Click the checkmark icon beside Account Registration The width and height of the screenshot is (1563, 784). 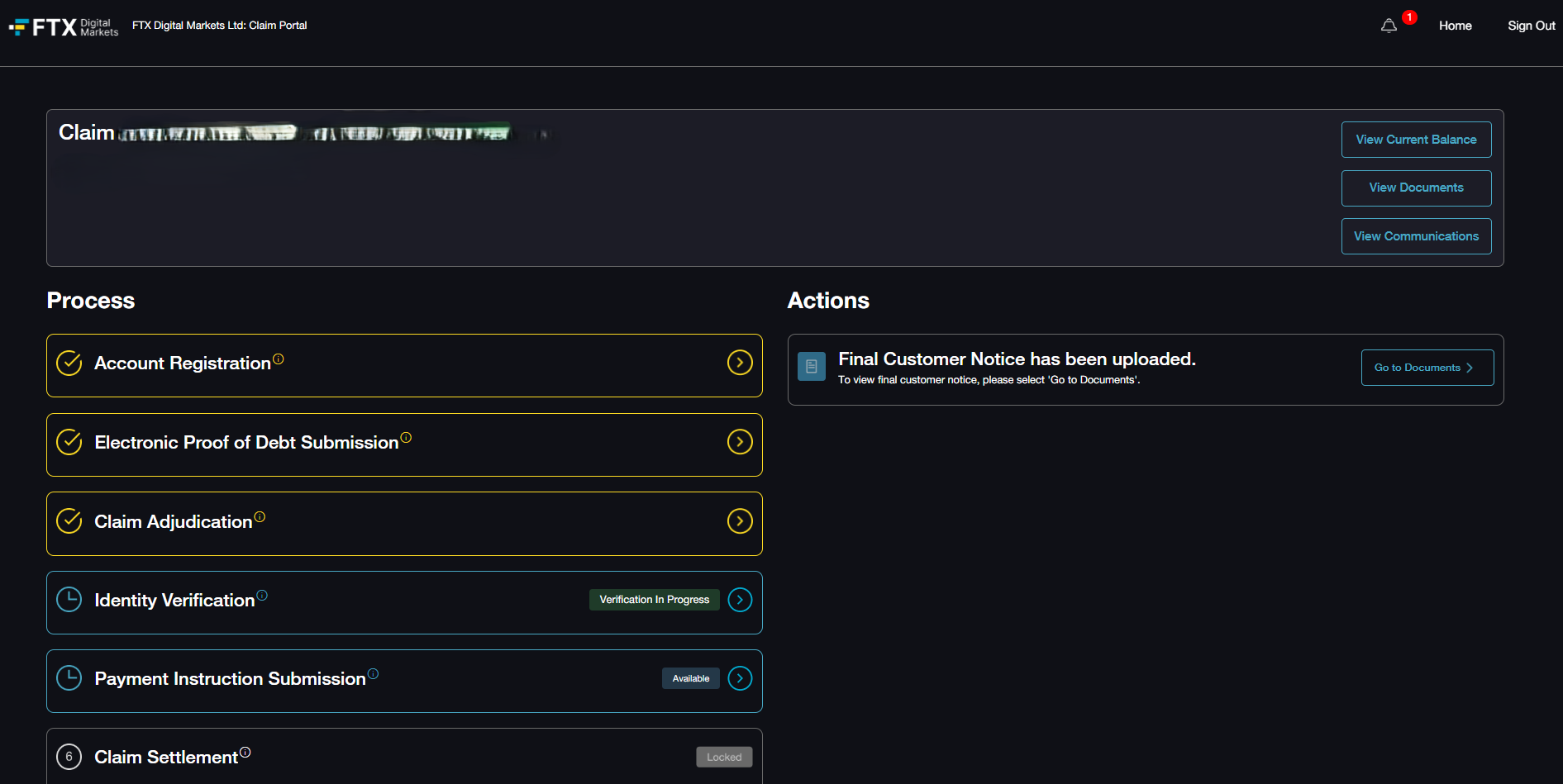click(x=69, y=363)
